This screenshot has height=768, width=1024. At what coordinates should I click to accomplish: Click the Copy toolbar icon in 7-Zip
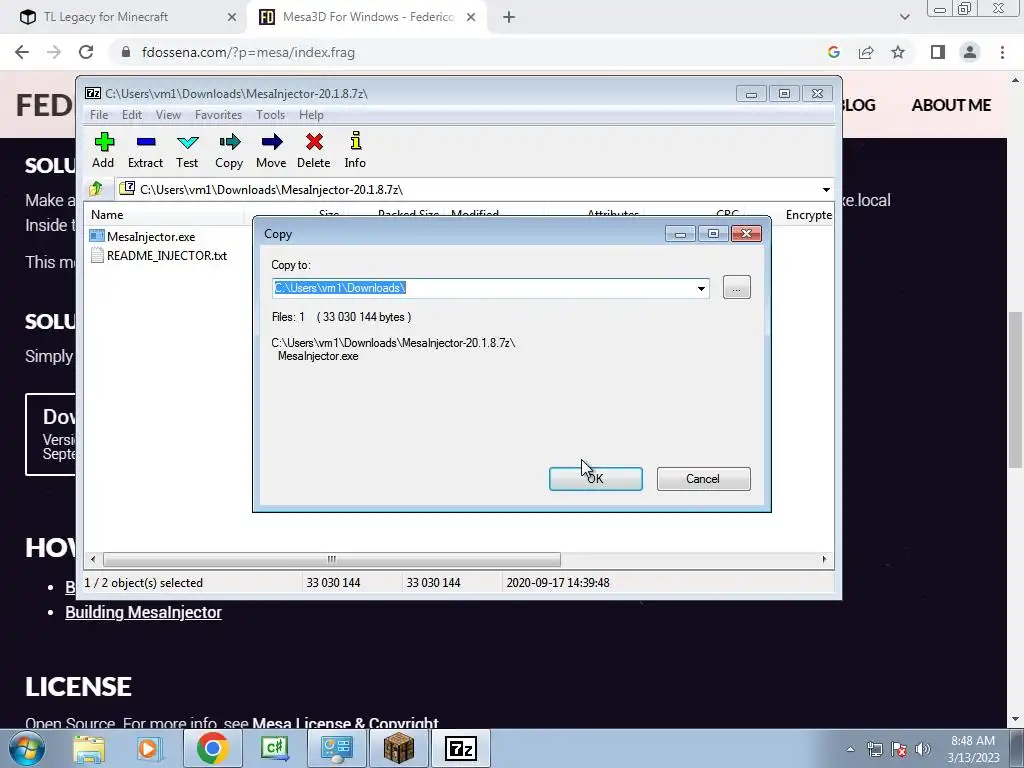229,150
